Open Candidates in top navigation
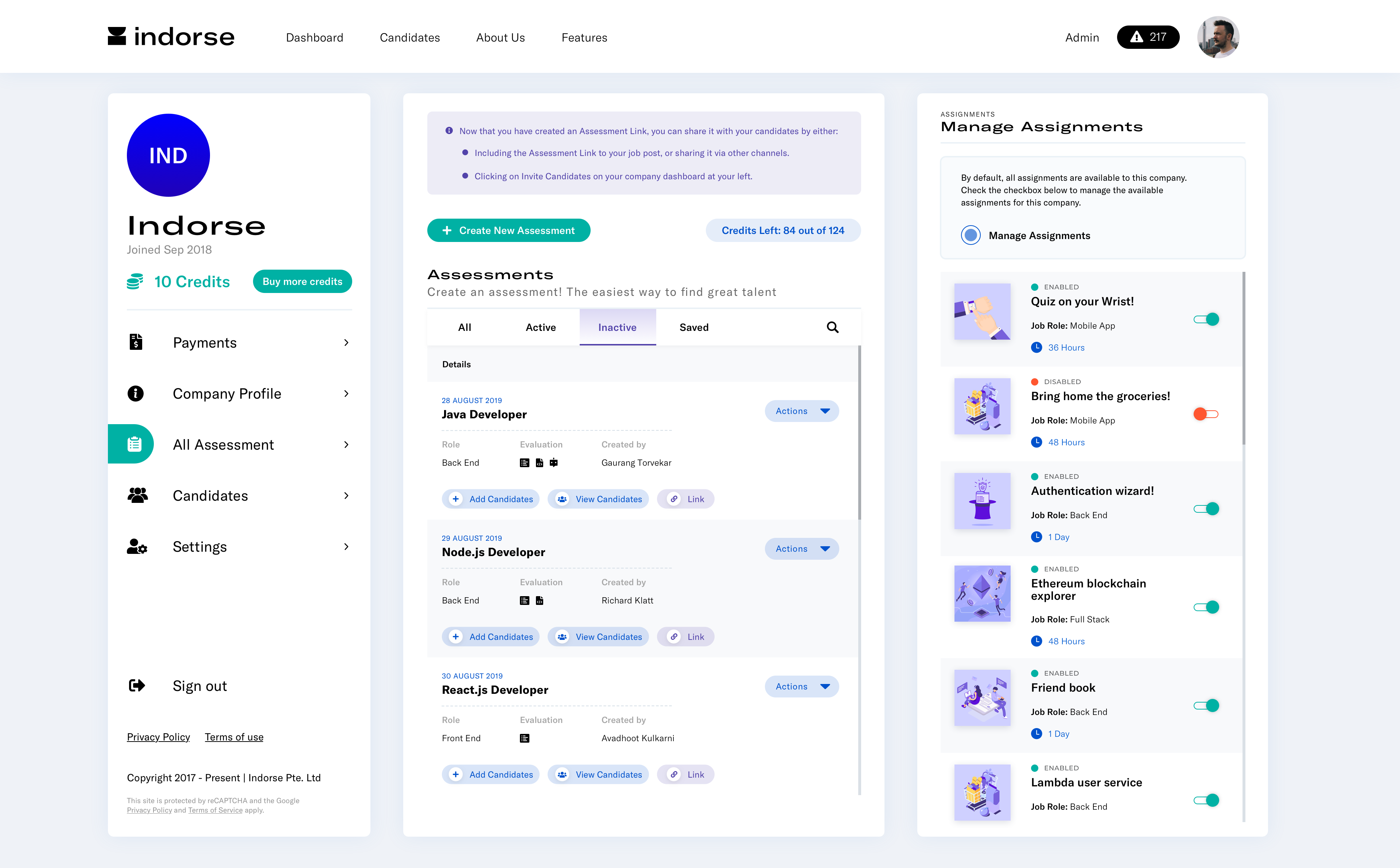 coord(409,37)
